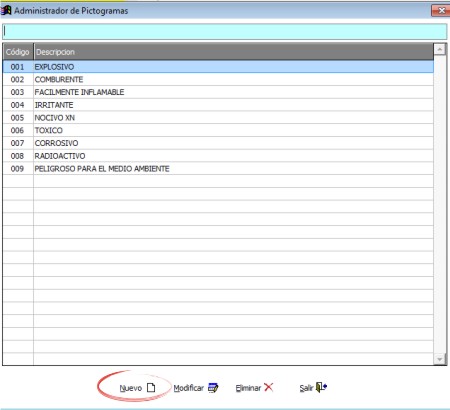The image size is (450, 410).
Task: Click the Nuevo button label
Action: point(131,388)
